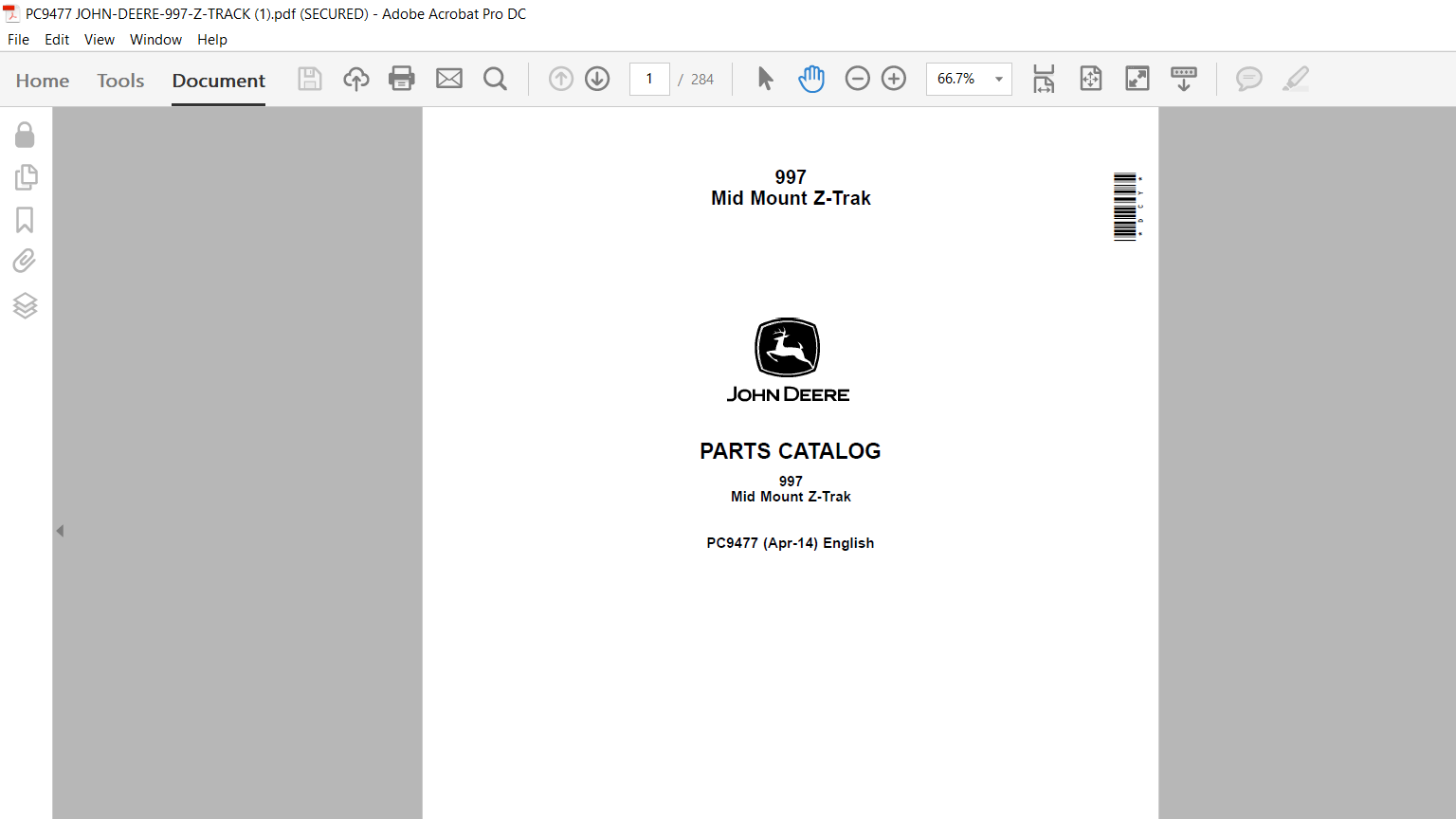The height and width of the screenshot is (819, 1456).
Task: Open the layers panel
Action: tap(25, 305)
